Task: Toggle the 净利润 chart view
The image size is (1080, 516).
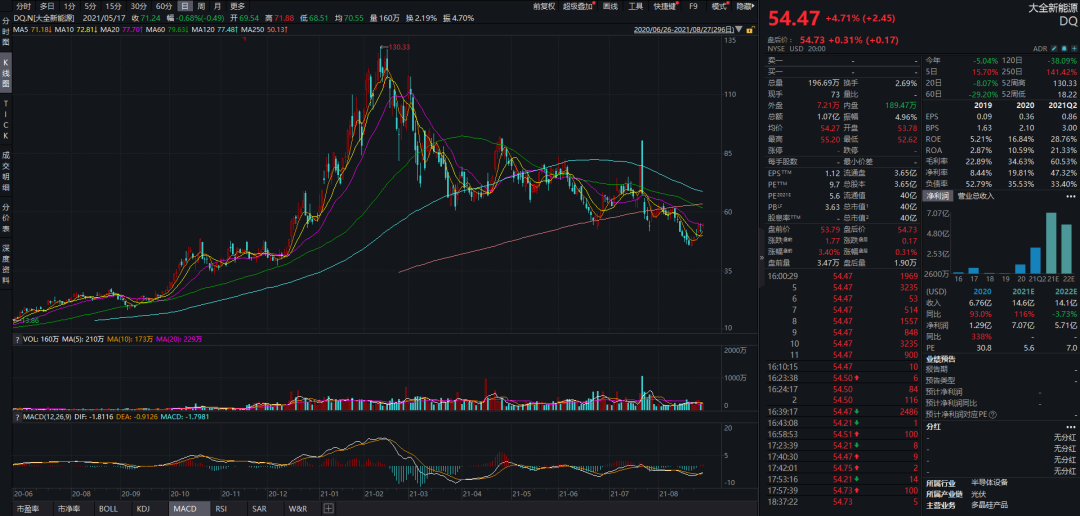Action: 937,196
